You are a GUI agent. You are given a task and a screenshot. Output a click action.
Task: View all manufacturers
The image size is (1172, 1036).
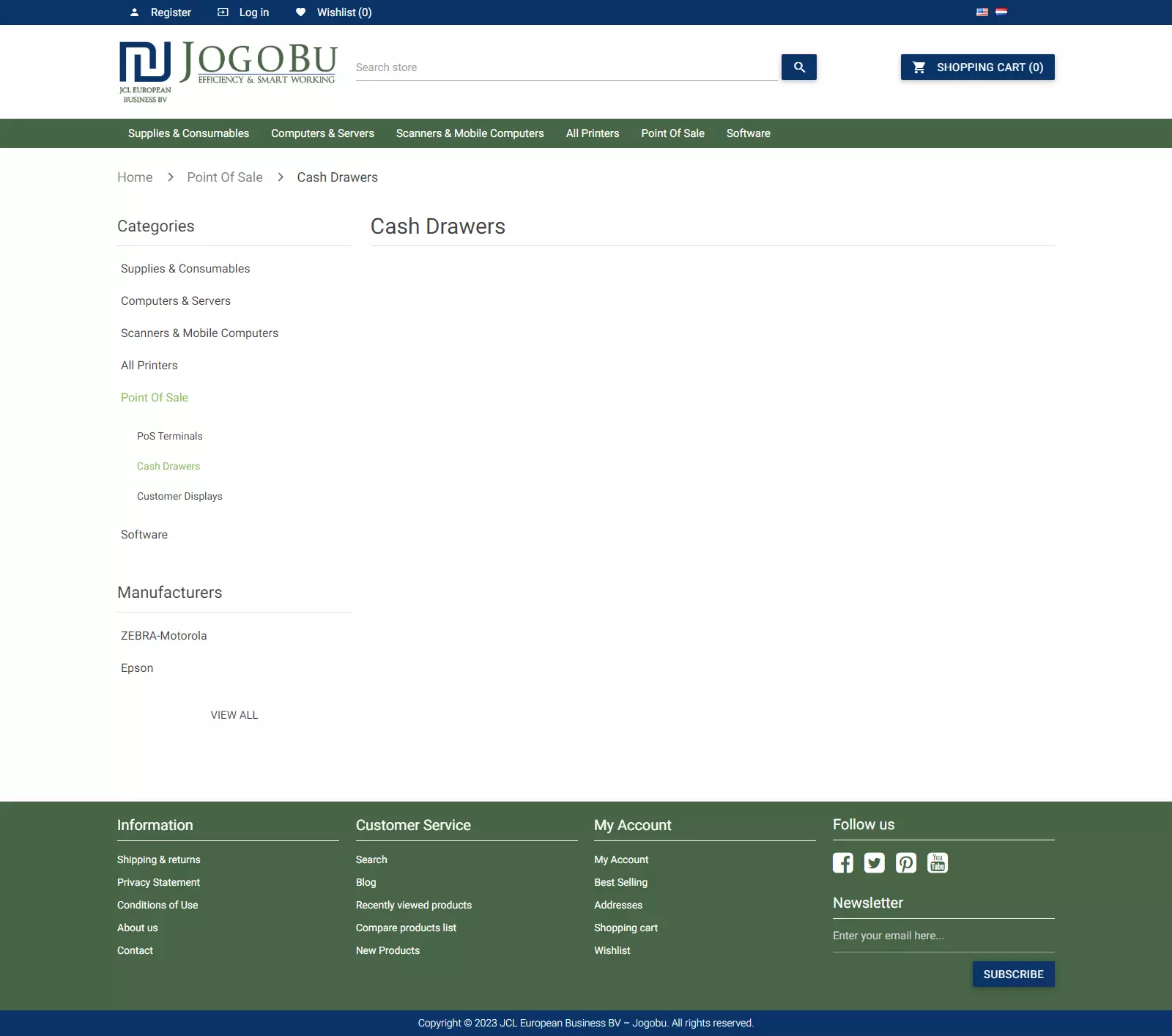tap(234, 715)
